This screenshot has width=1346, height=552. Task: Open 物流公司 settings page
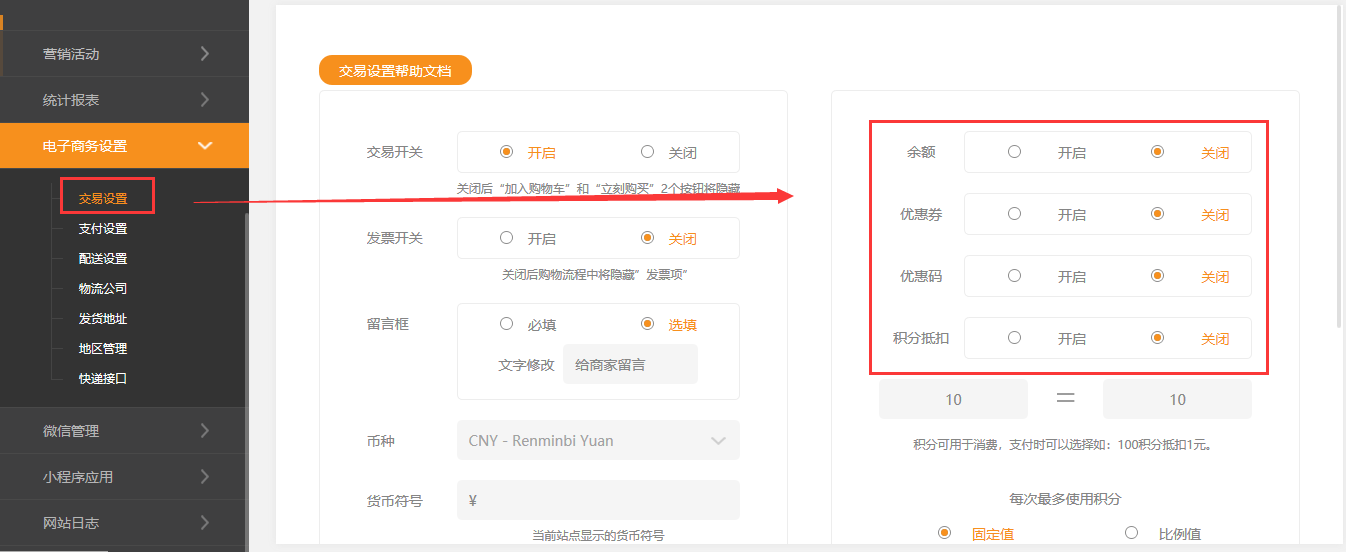pos(103,289)
